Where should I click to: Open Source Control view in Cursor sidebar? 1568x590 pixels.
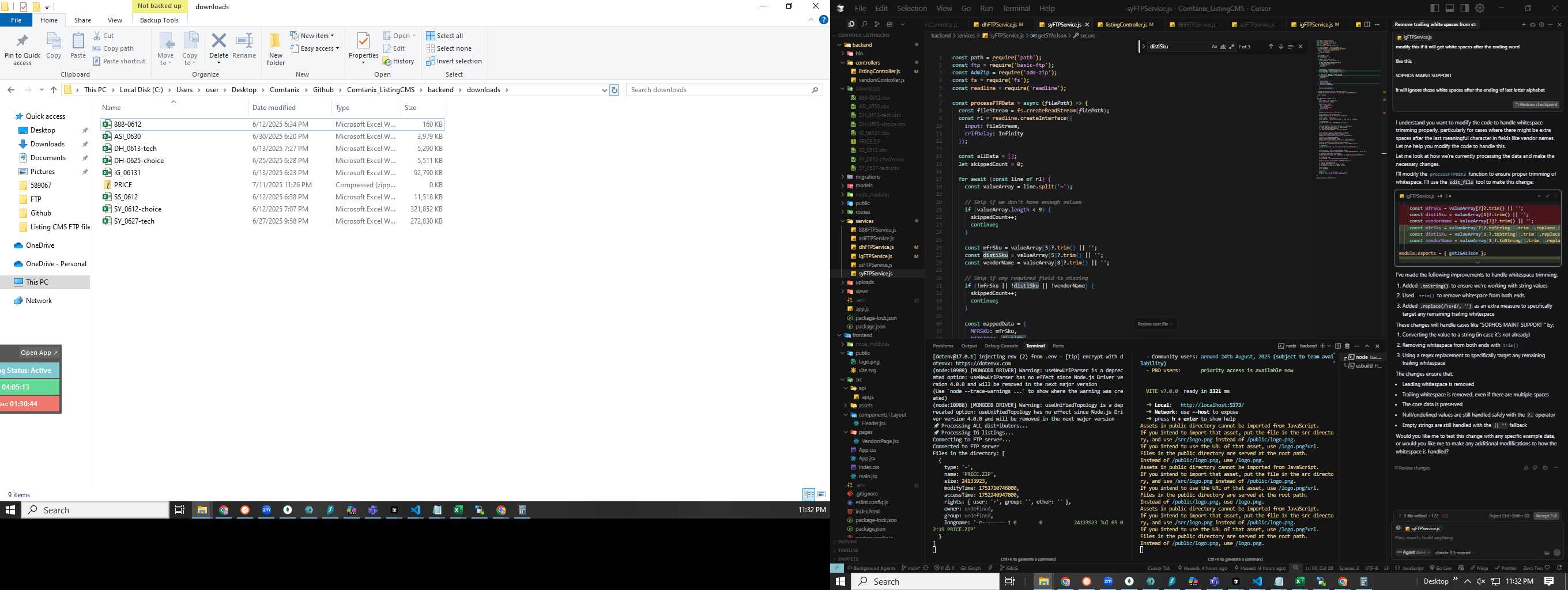[x=876, y=24]
